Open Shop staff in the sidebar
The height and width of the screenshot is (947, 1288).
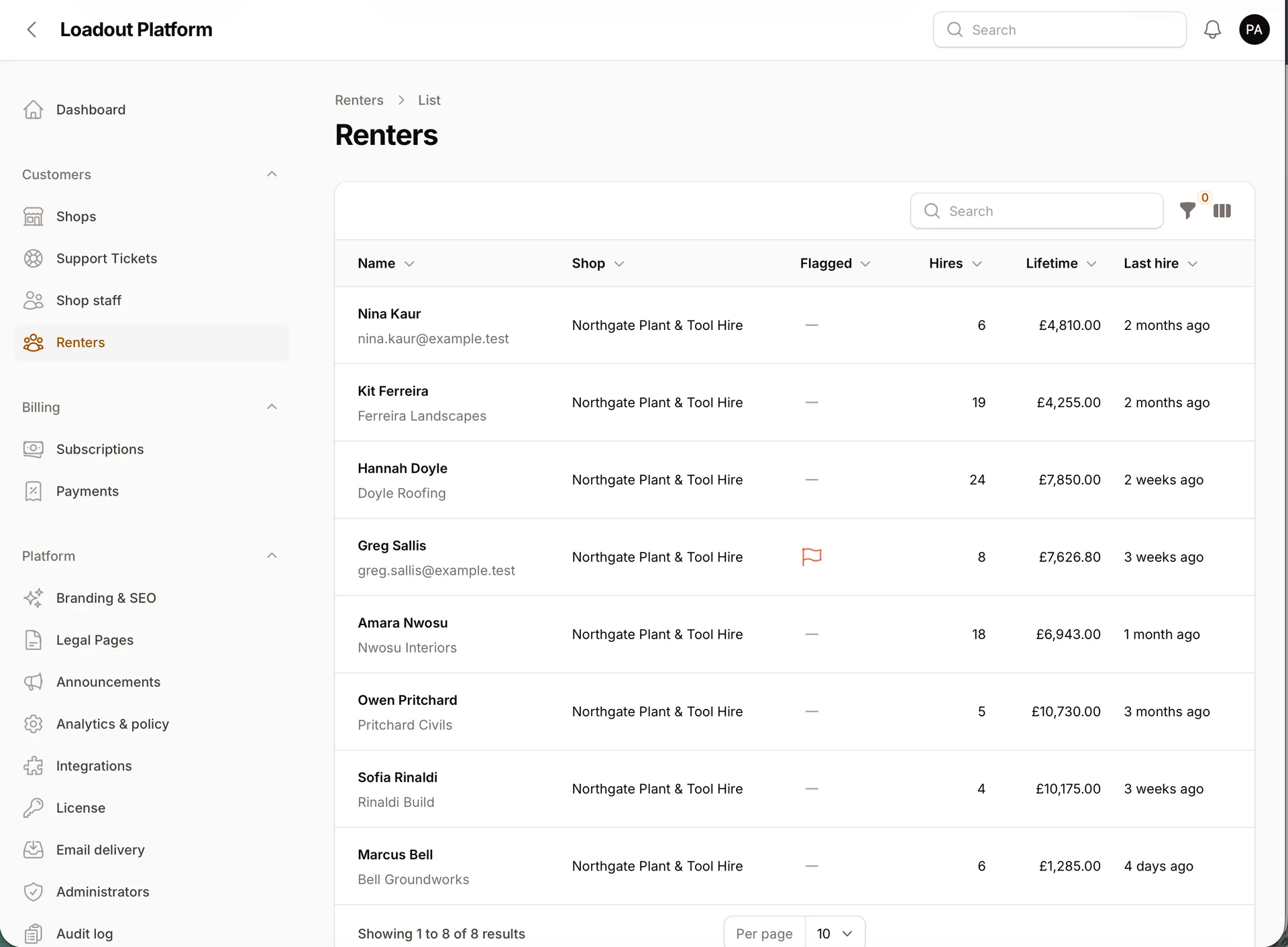click(x=152, y=300)
